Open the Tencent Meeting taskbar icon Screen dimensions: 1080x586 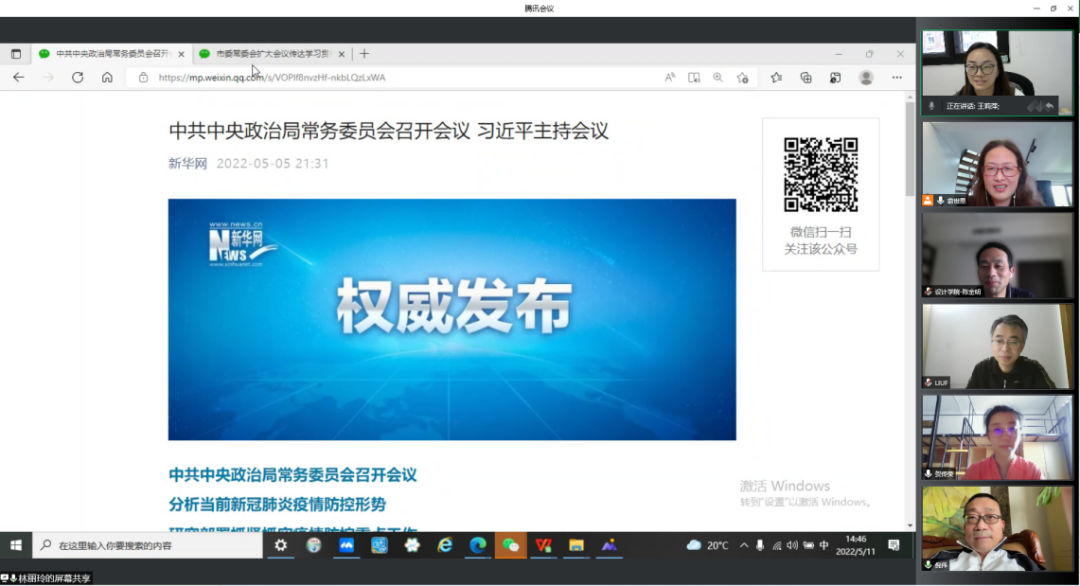(346, 545)
